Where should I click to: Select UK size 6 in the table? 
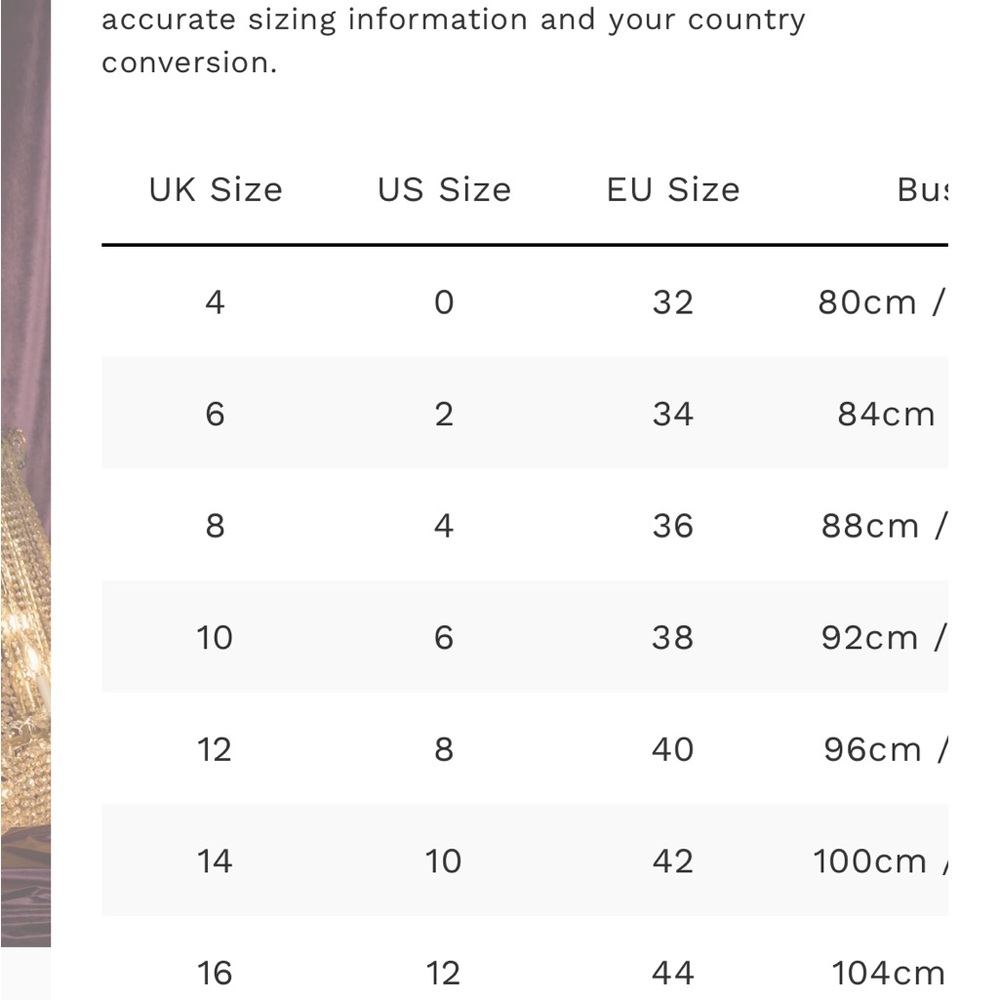click(x=215, y=414)
